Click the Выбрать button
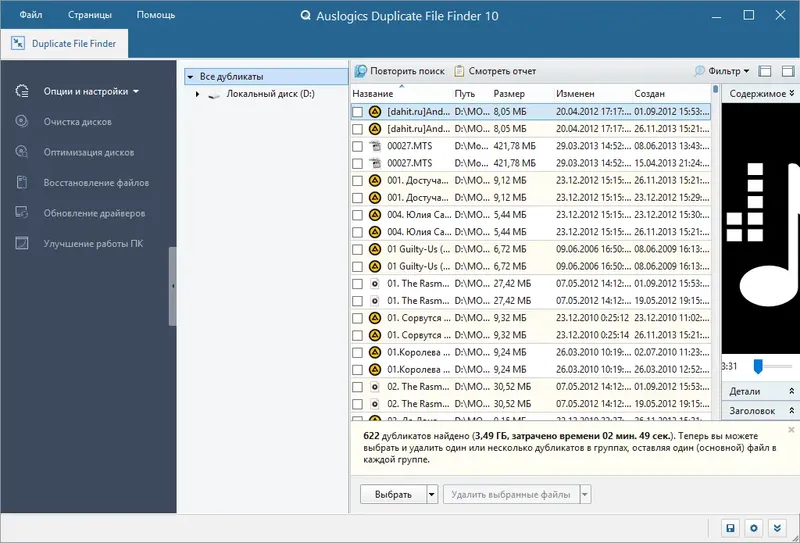This screenshot has width=800, height=543. 393,494
